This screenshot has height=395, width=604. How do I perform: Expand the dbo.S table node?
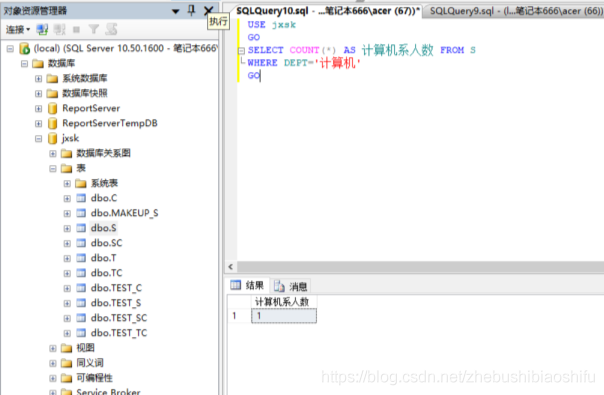point(67,228)
